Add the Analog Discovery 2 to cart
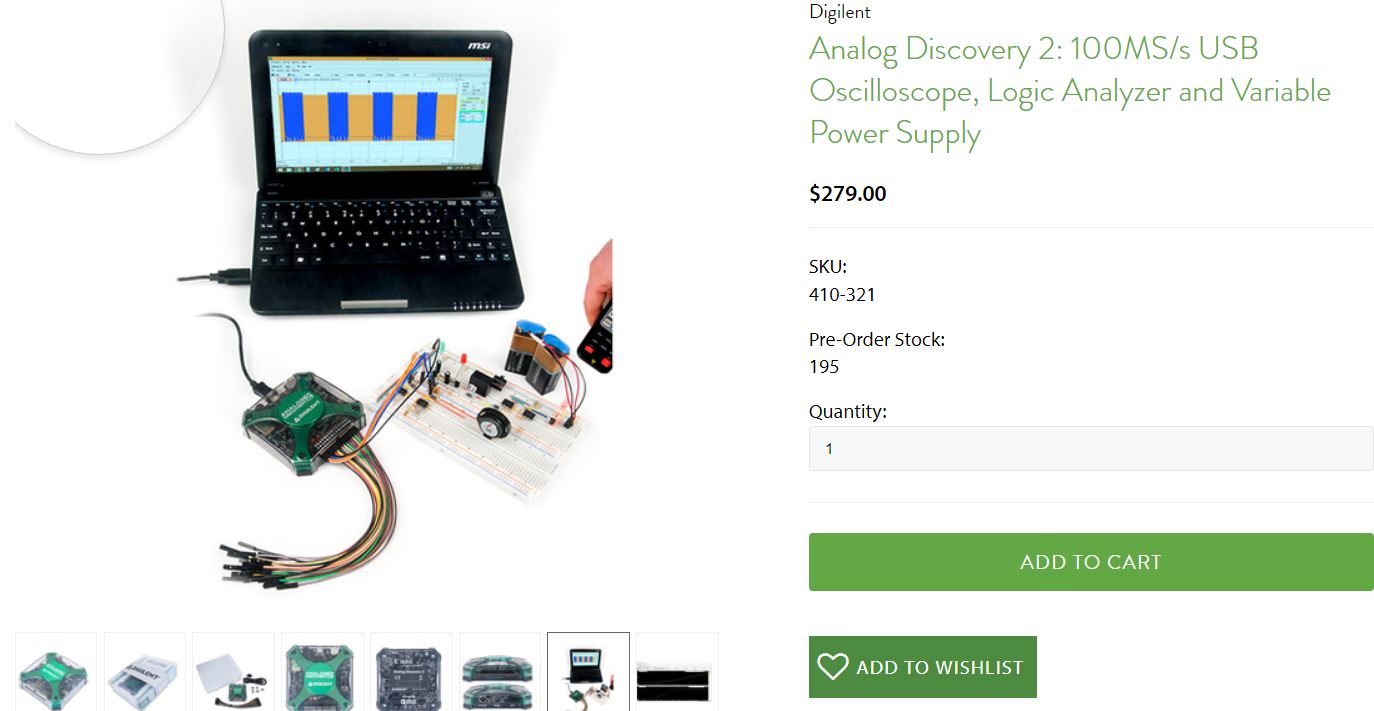 click(1091, 562)
